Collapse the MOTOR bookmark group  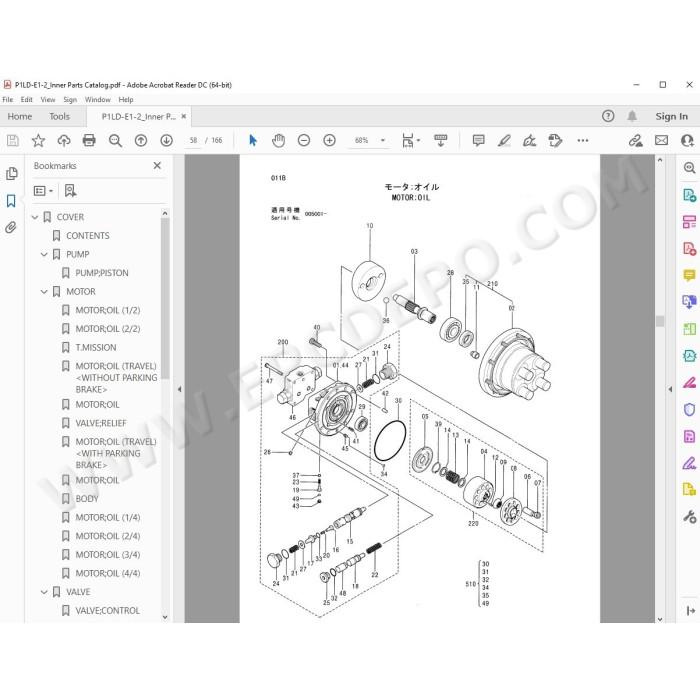pyautogui.click(x=44, y=292)
